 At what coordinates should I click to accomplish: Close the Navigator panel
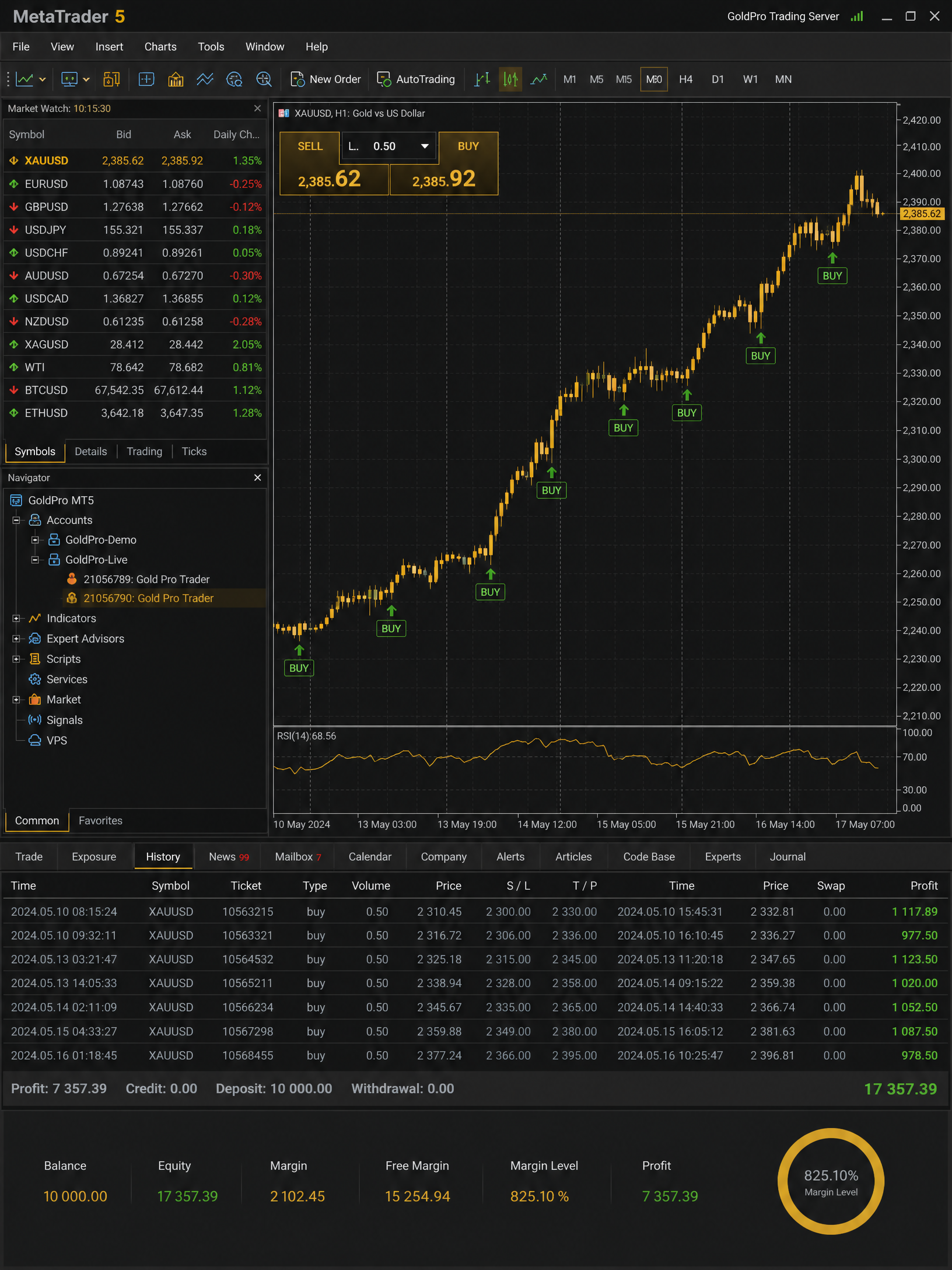(x=257, y=477)
